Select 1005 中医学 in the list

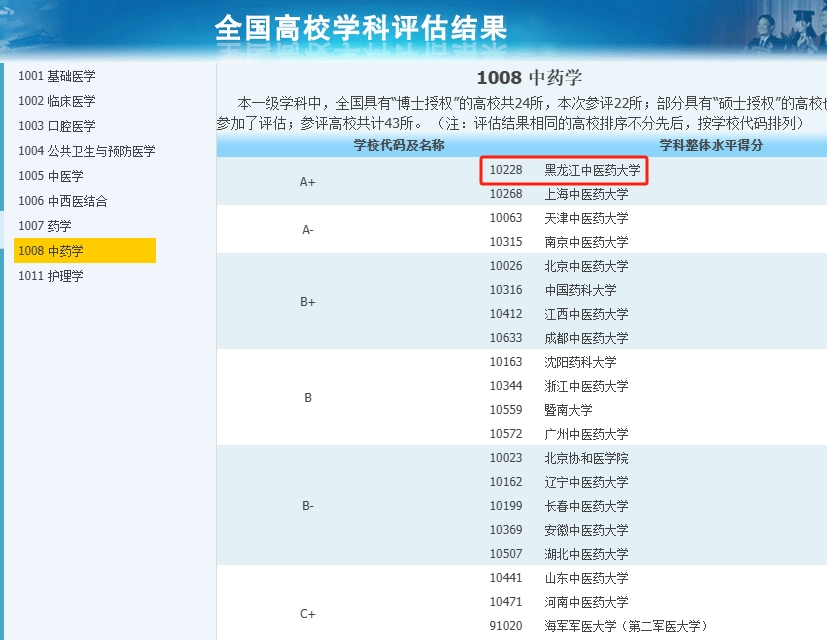coord(51,176)
